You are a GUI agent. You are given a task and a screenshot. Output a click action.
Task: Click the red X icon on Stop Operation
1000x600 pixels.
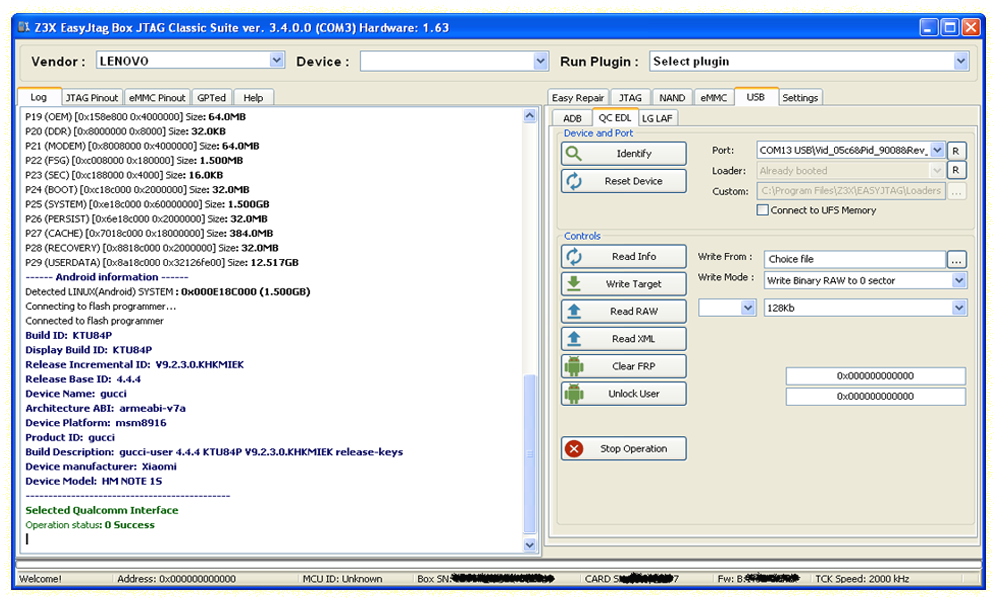(x=574, y=449)
